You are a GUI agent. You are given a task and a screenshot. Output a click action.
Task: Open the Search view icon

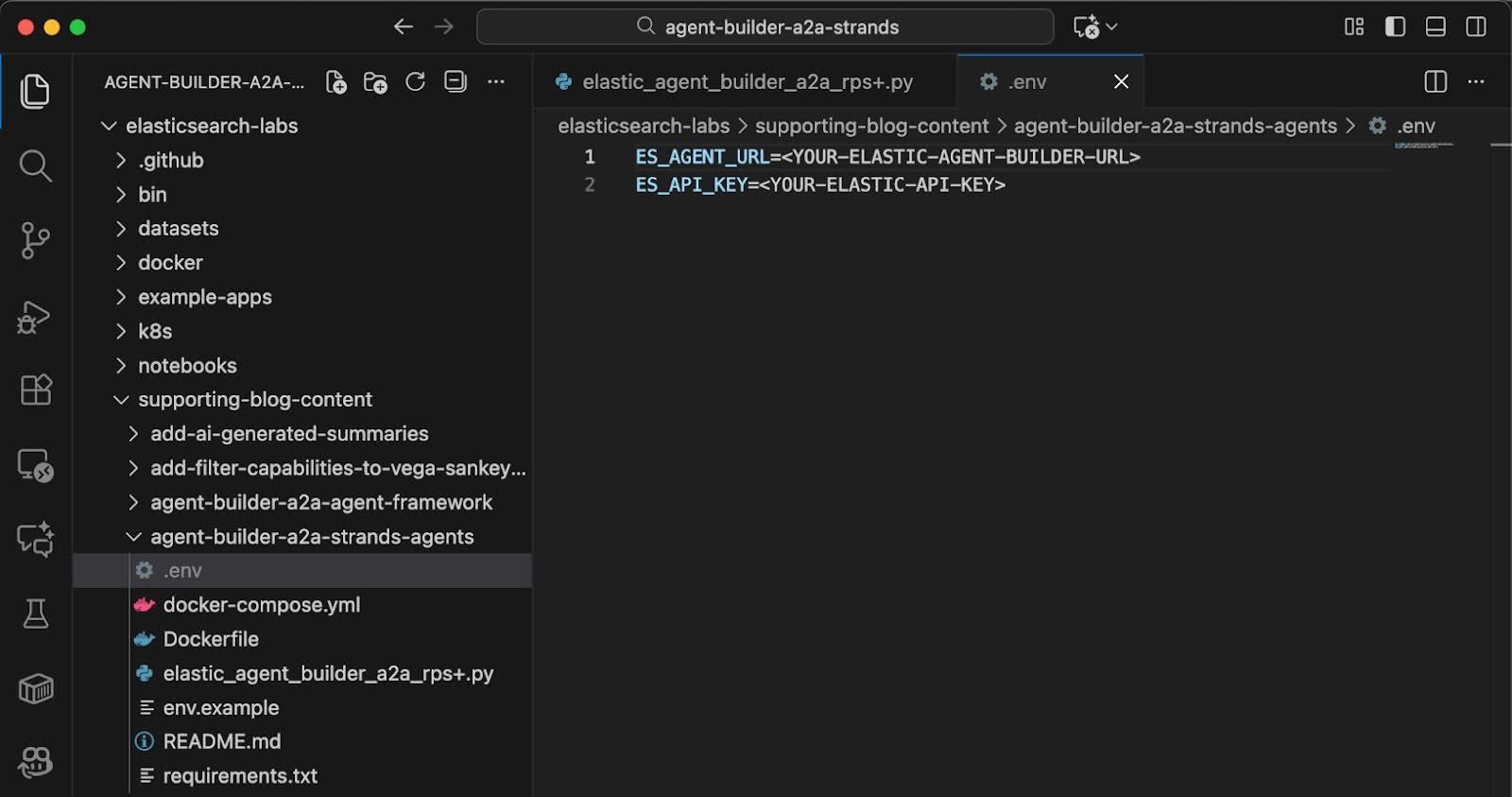[35, 166]
